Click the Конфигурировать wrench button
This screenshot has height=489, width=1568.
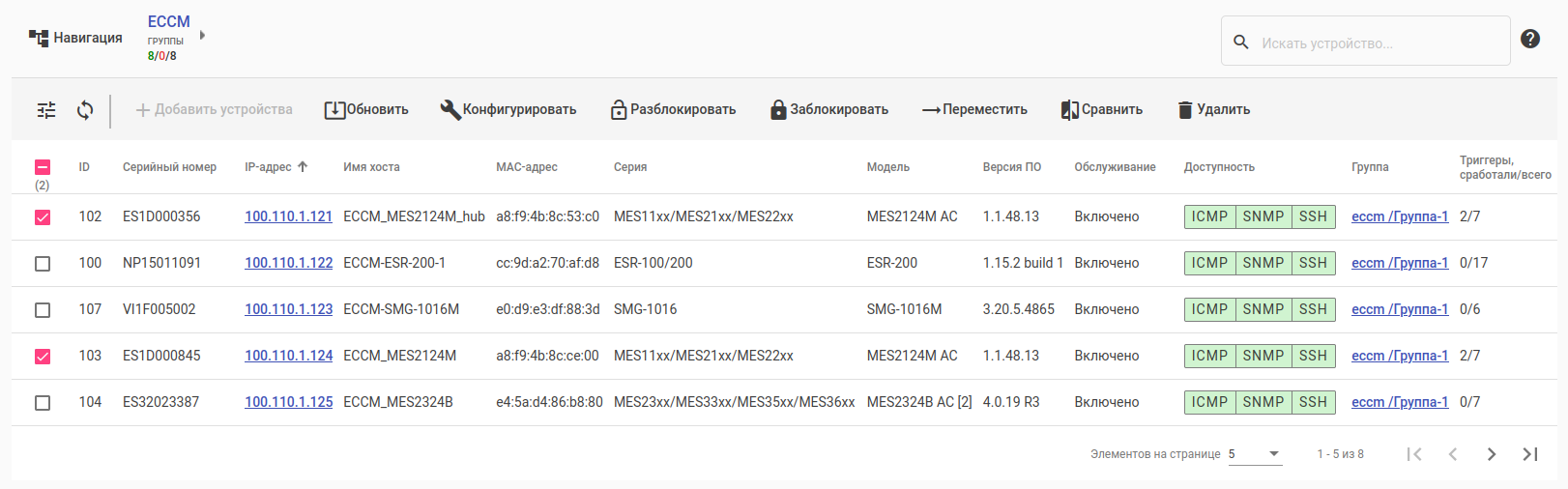click(508, 110)
